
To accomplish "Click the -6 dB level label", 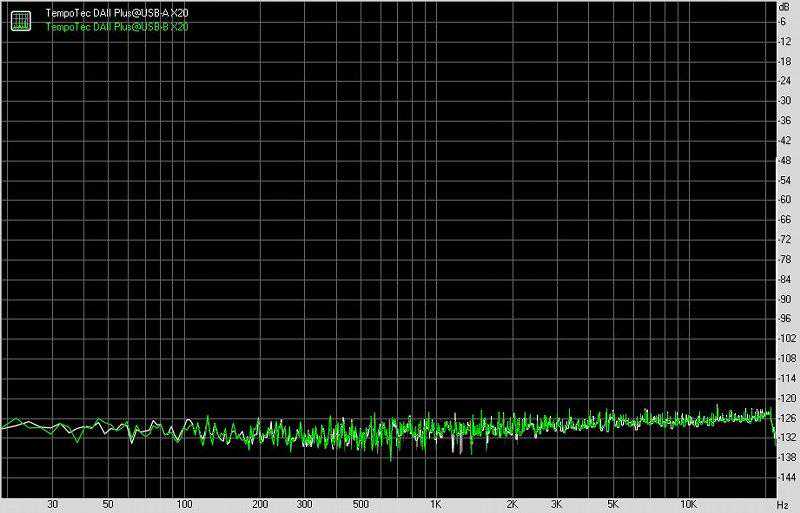I will [787, 21].
